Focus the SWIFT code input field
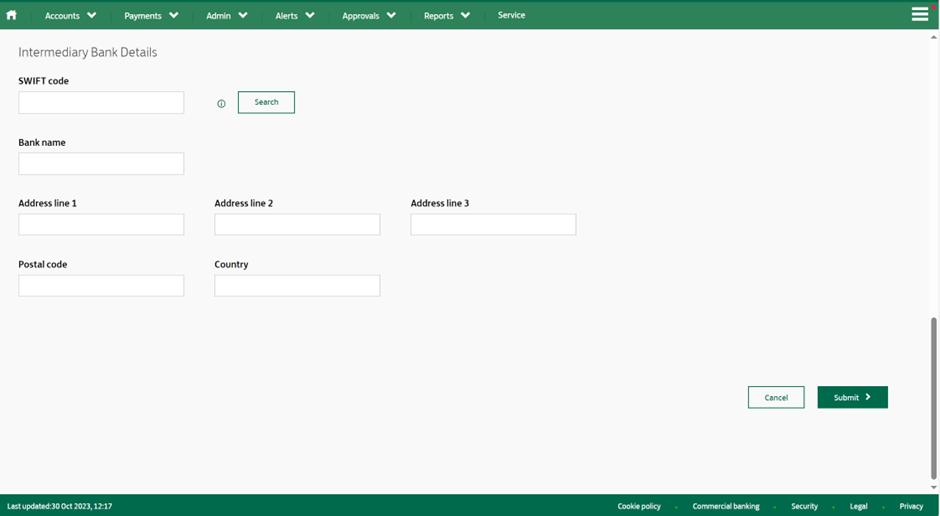Viewport: 940px width, 516px height. pos(101,102)
